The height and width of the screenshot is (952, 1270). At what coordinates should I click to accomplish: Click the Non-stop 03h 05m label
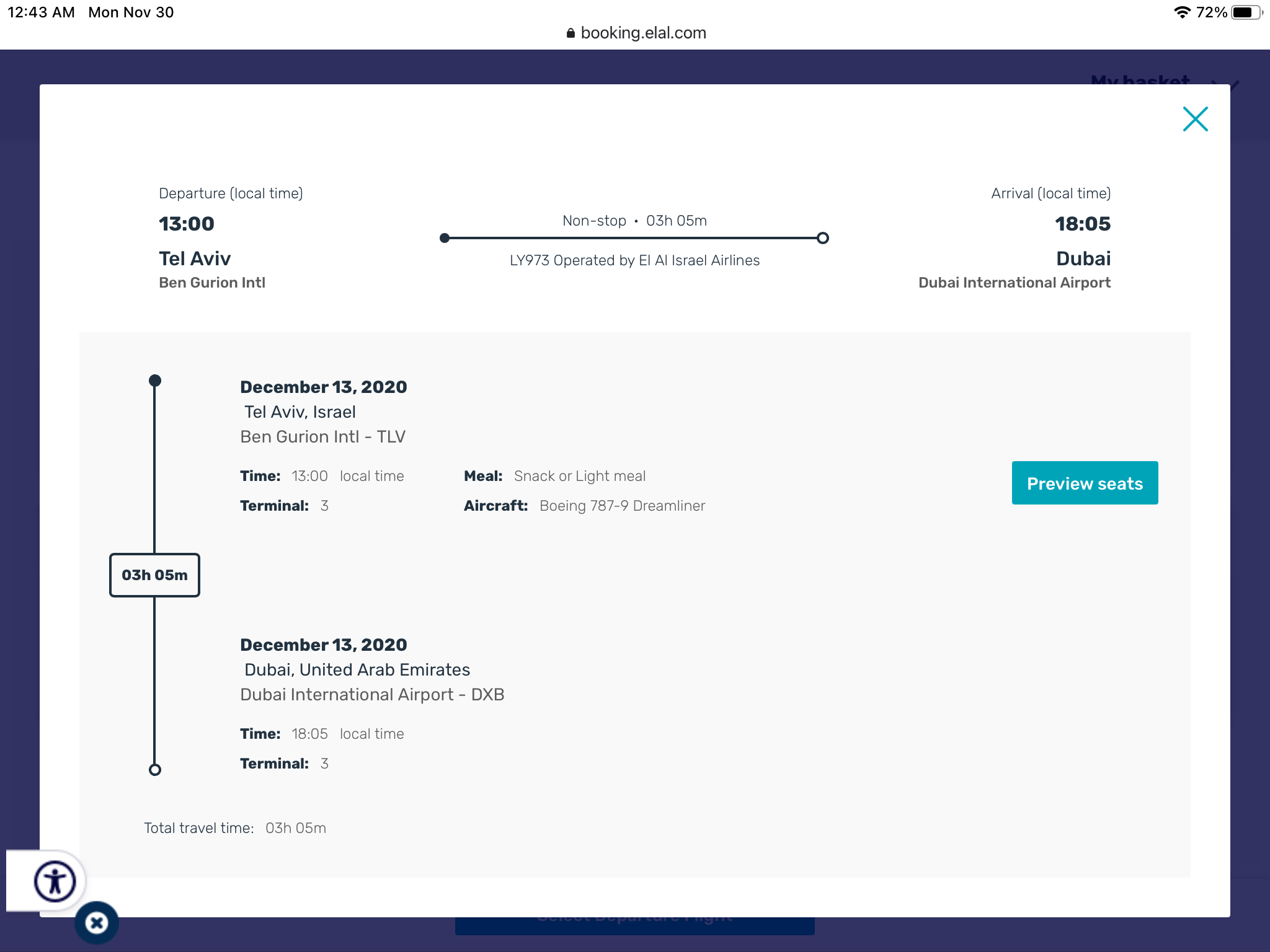click(634, 221)
